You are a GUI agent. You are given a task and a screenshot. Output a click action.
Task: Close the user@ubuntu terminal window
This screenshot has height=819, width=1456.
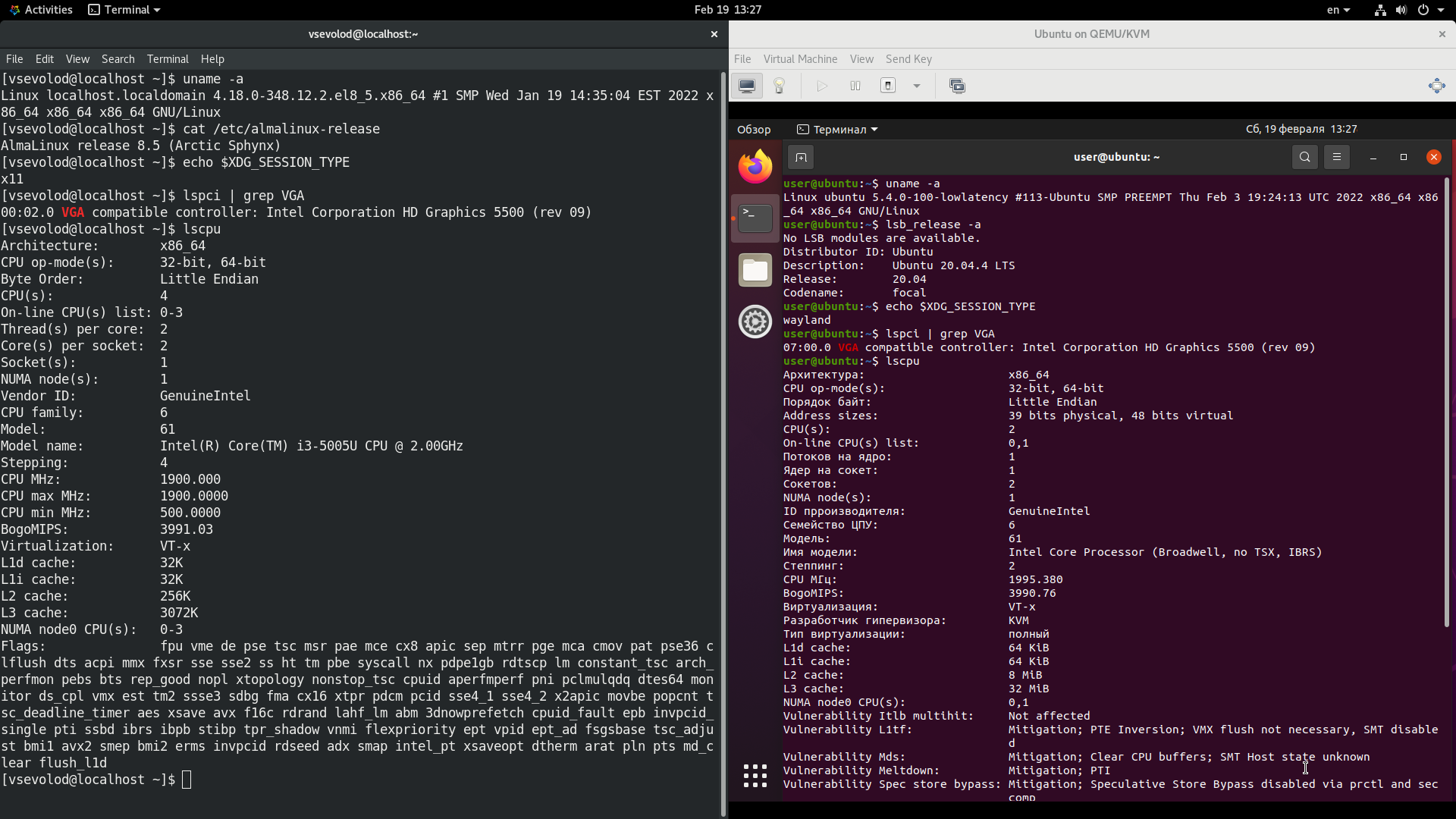coord(1433,157)
